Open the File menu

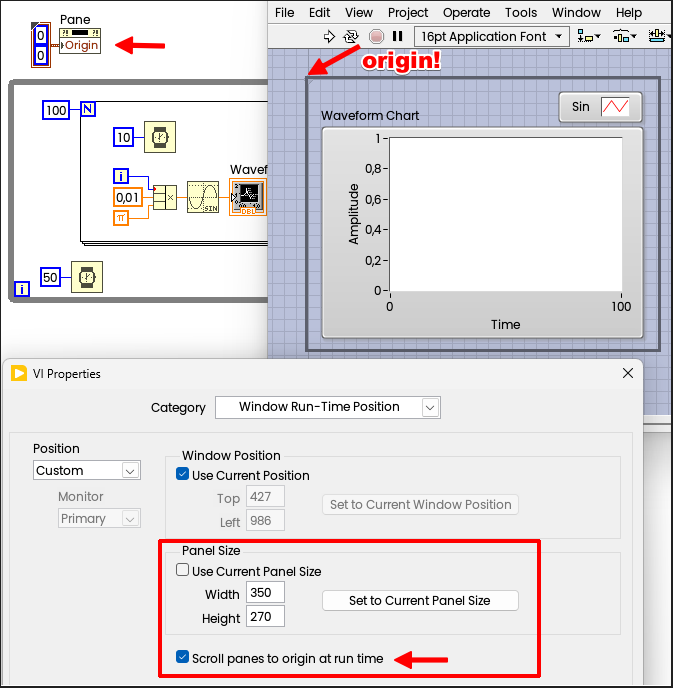pyautogui.click(x=284, y=13)
